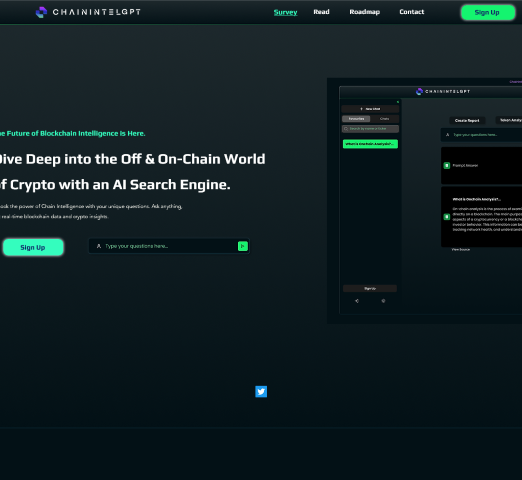Image resolution: width=522 pixels, height=480 pixels.
Task: Open the Contact nav item
Action: [412, 12]
